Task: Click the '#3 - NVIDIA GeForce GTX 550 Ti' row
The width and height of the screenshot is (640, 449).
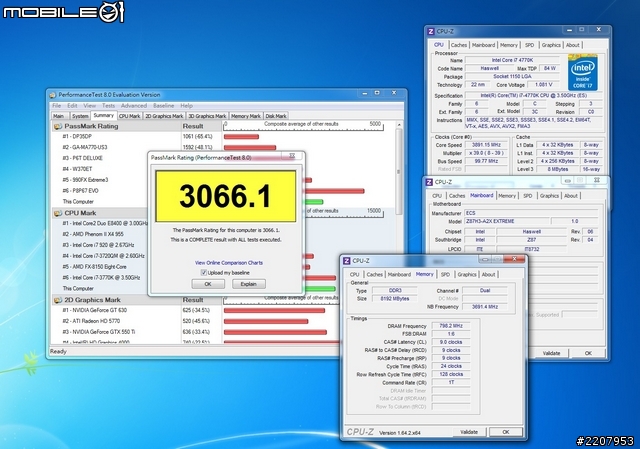Action: pyautogui.click(x=98, y=332)
